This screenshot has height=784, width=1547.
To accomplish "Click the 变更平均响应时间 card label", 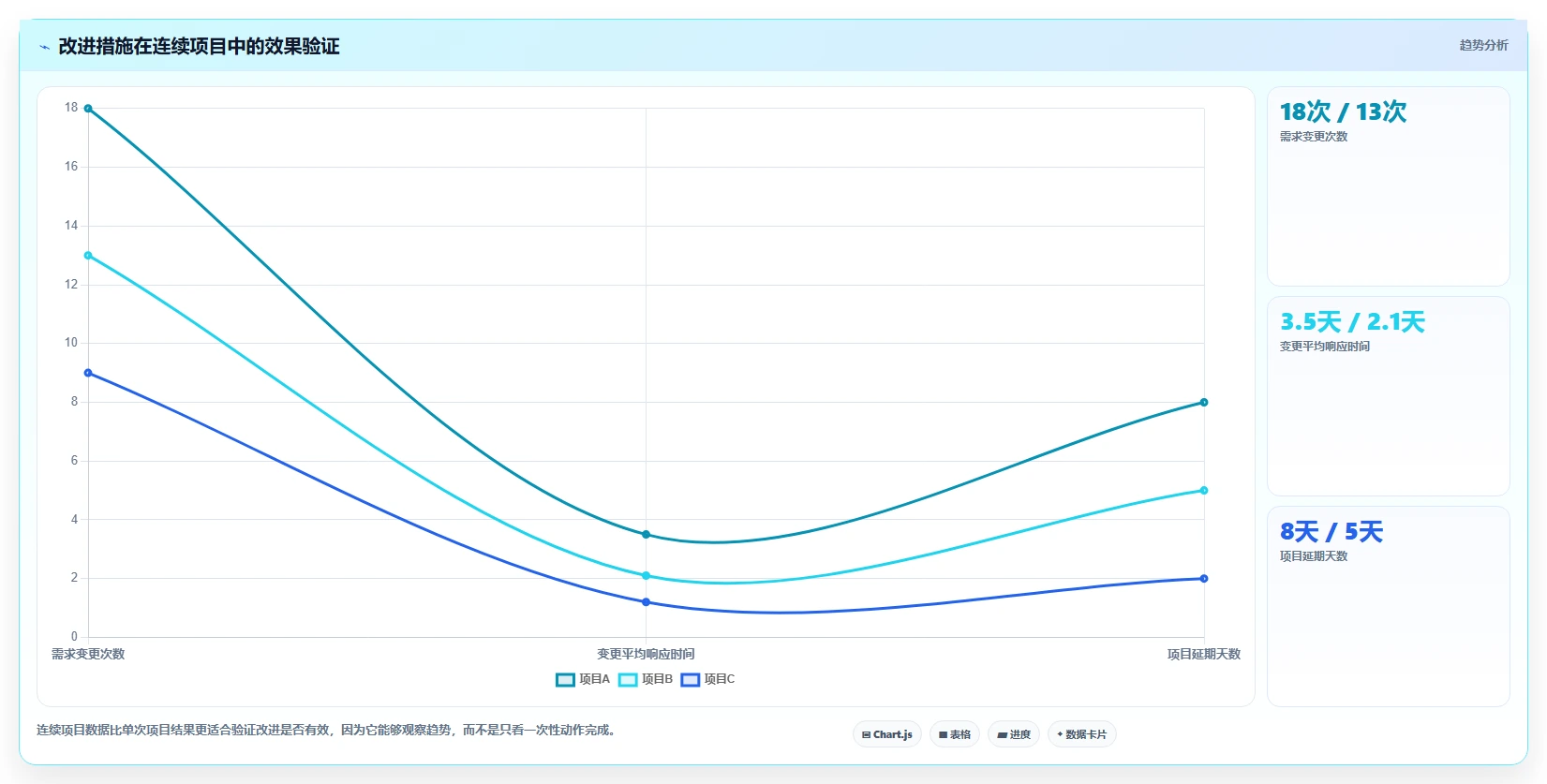I will [x=1325, y=347].
